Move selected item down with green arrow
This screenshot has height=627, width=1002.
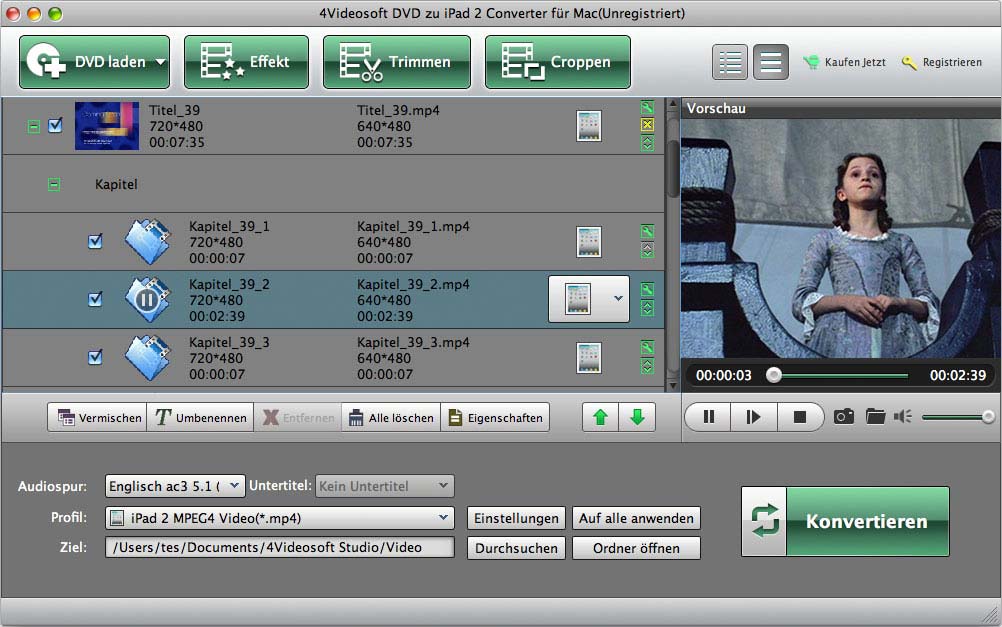[637, 417]
